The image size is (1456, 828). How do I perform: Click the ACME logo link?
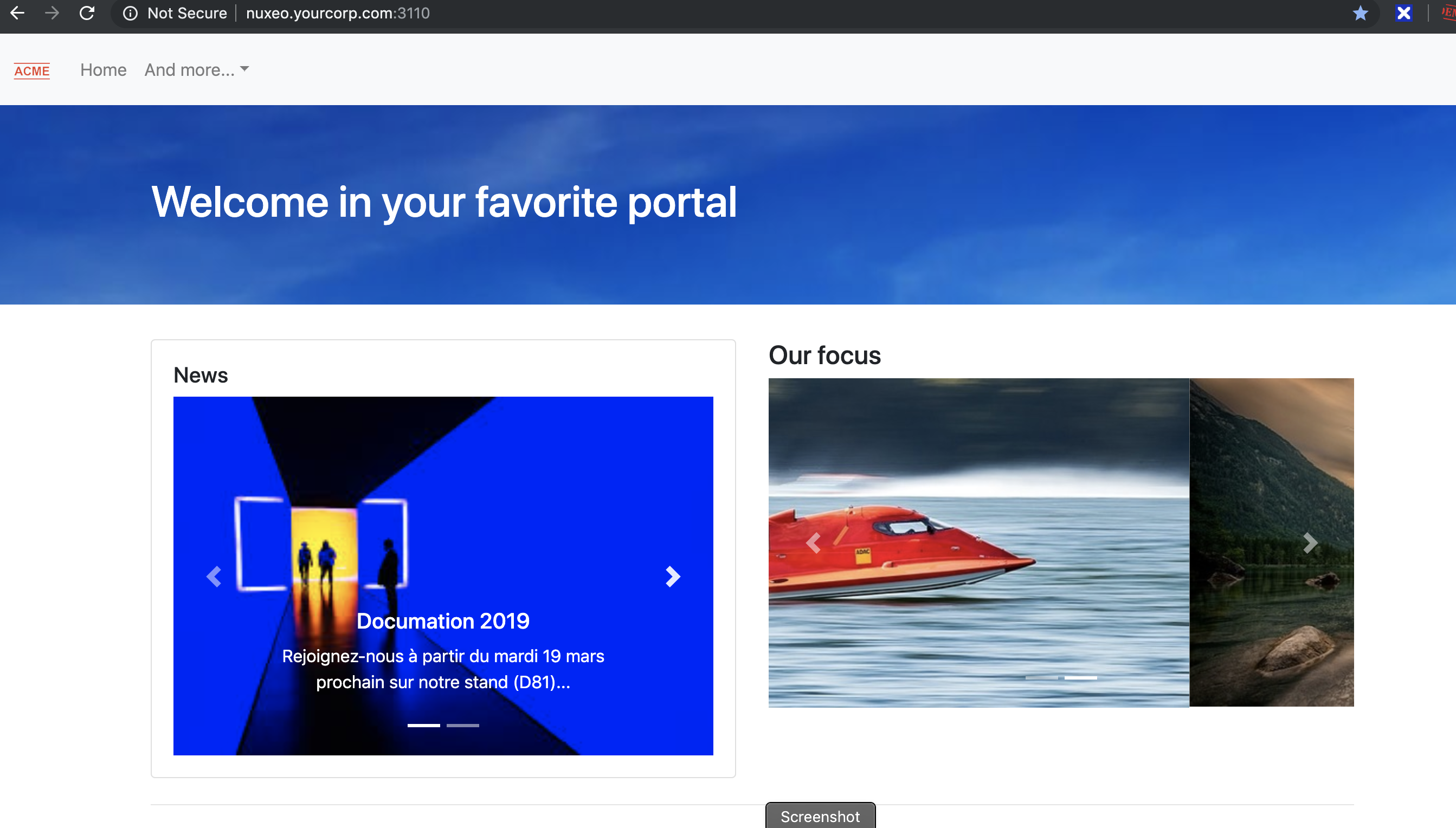point(32,71)
